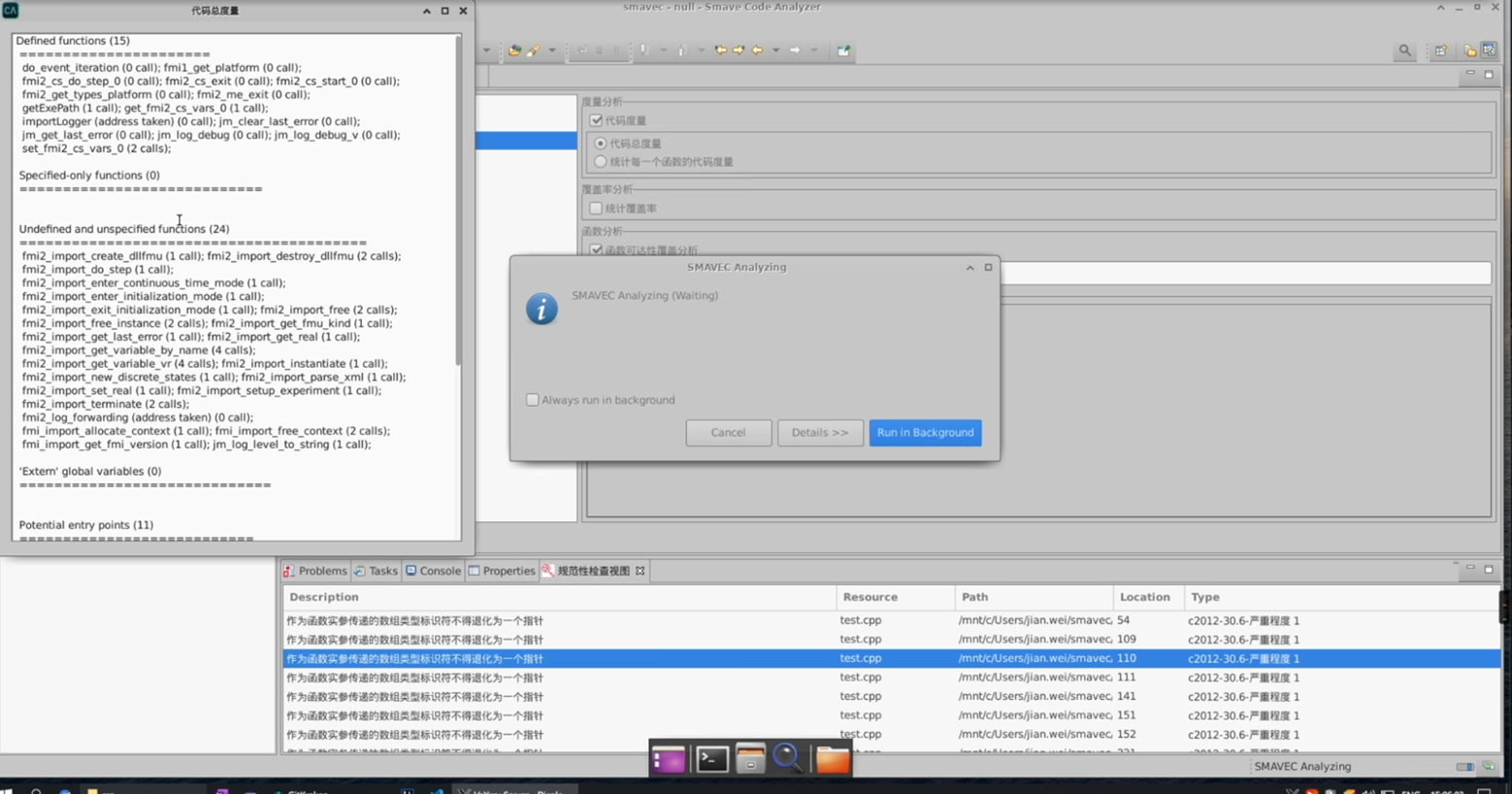Select the active analyzer perspective icon
The width and height of the screenshot is (1512, 794).
[x=1489, y=50]
